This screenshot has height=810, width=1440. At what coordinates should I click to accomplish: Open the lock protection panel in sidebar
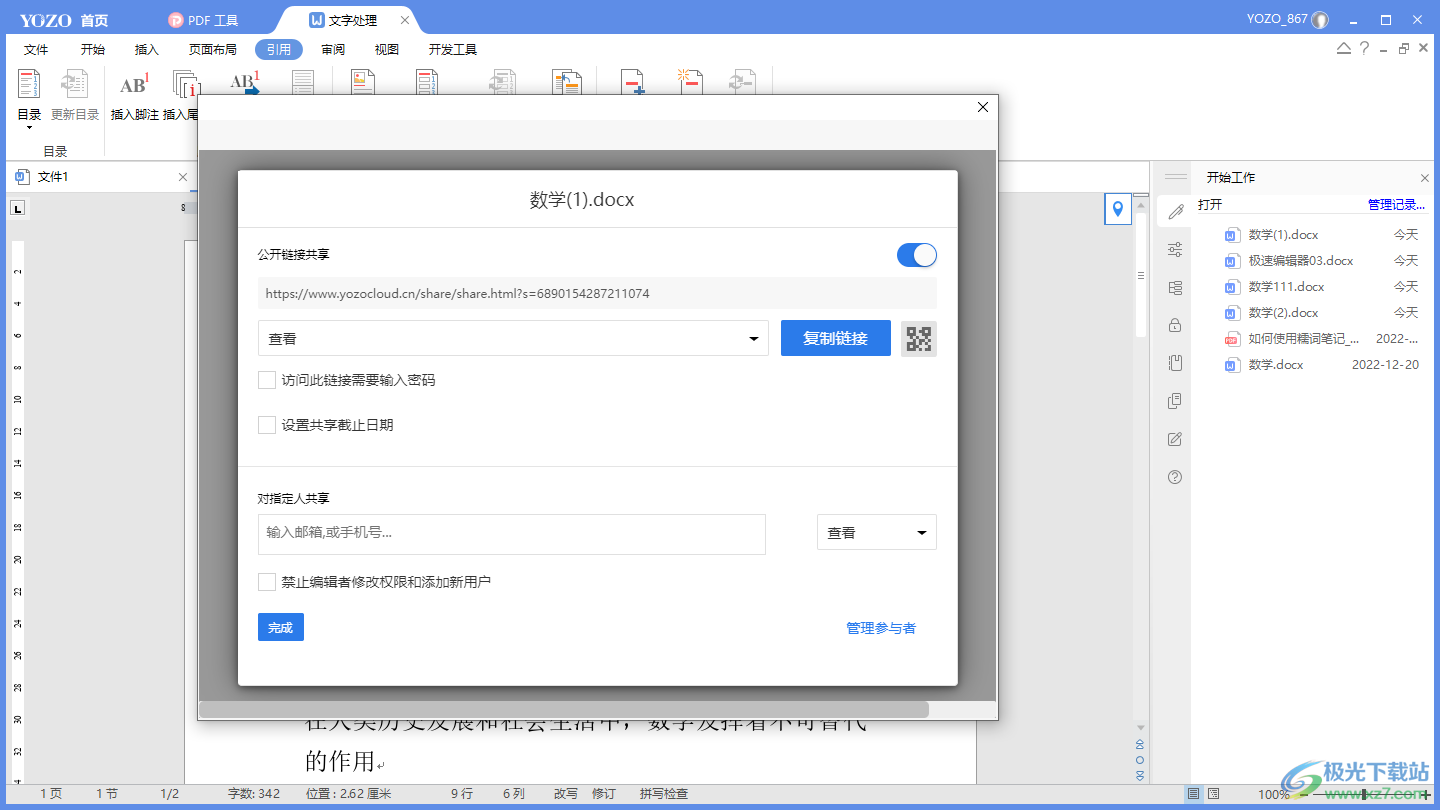tap(1175, 325)
